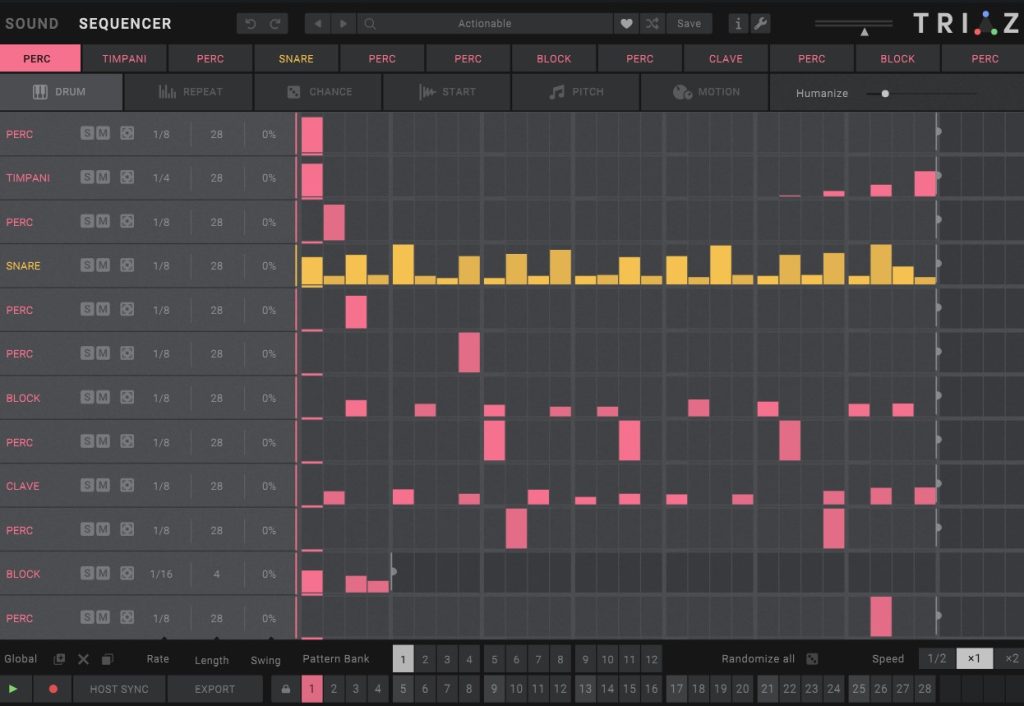
Task: Click the pattern lock icon
Action: coord(286,689)
